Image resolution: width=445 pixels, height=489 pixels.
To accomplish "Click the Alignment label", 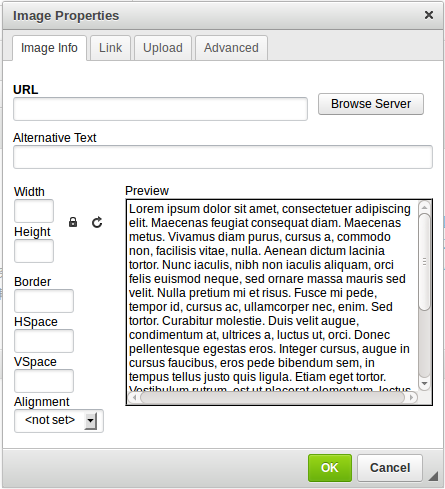I will click(x=42, y=402).
